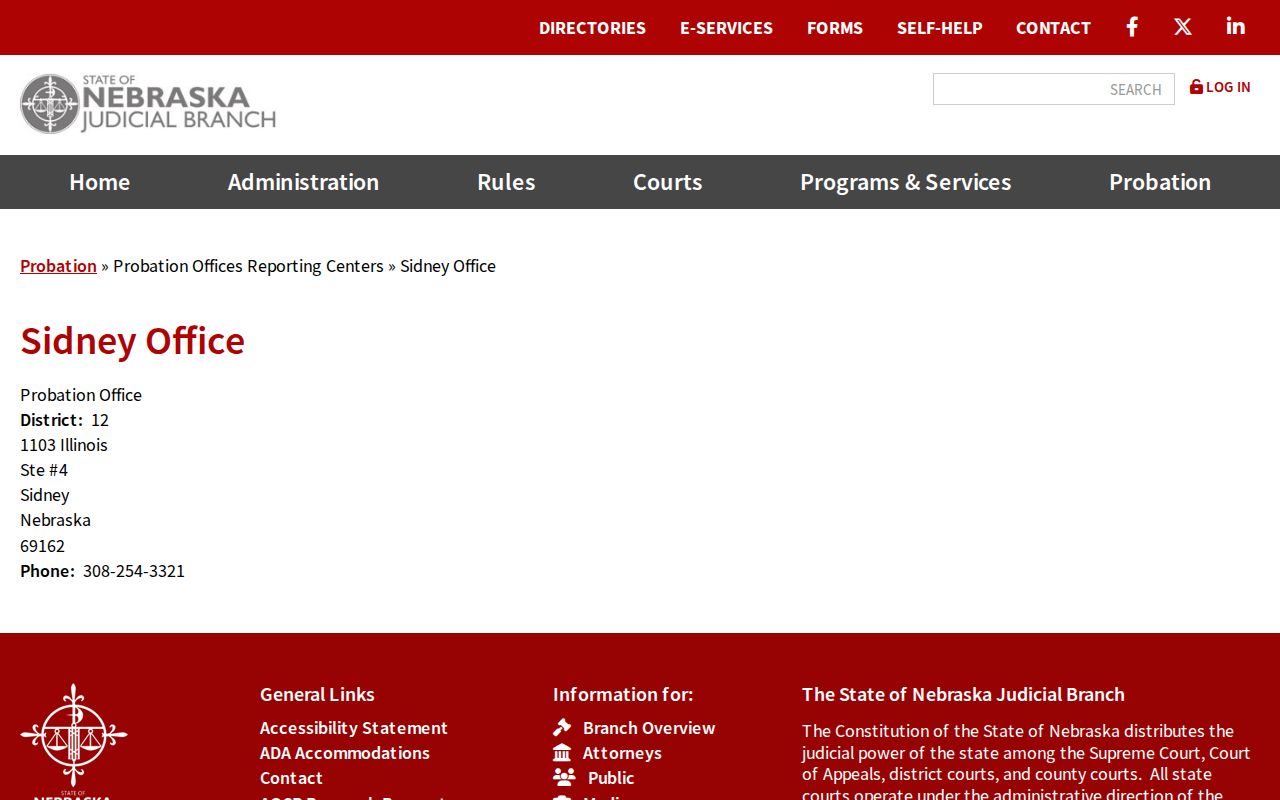Click Probation Offices Reporting Centers breadcrumb text

248,266
